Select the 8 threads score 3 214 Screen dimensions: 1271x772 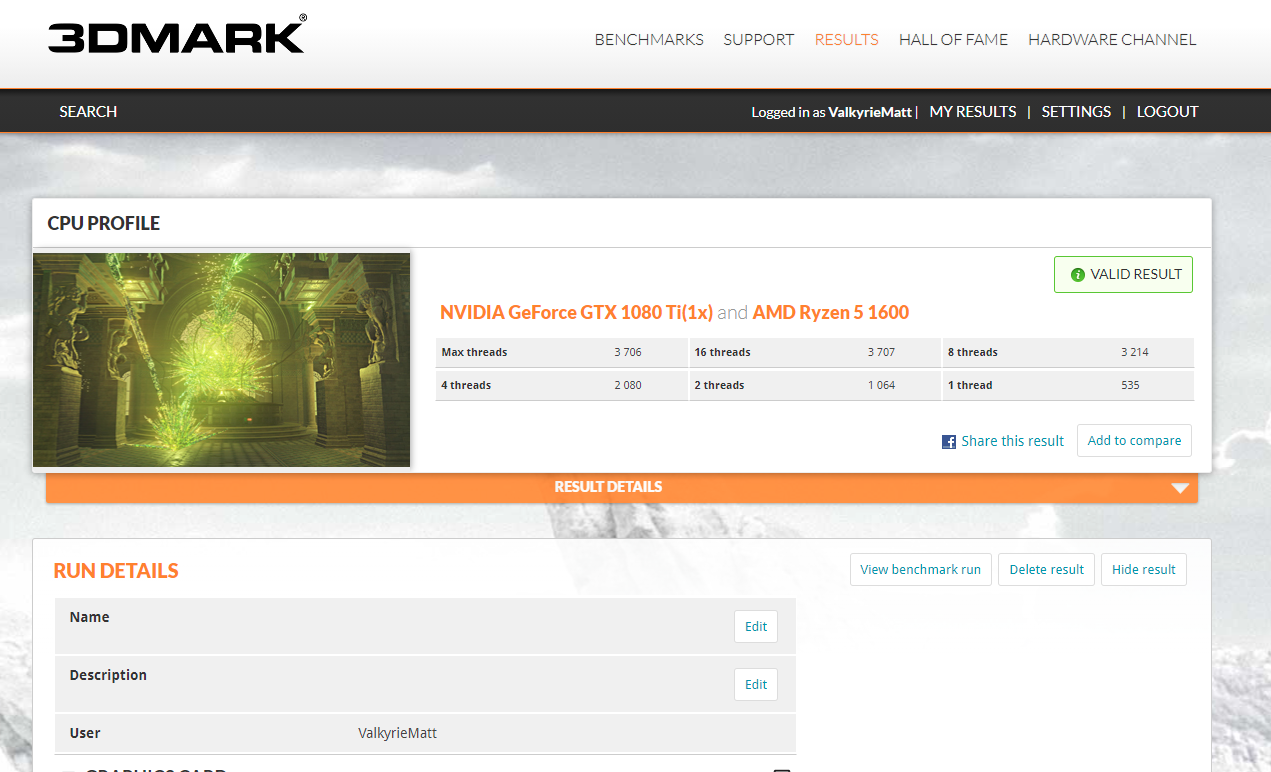1135,352
